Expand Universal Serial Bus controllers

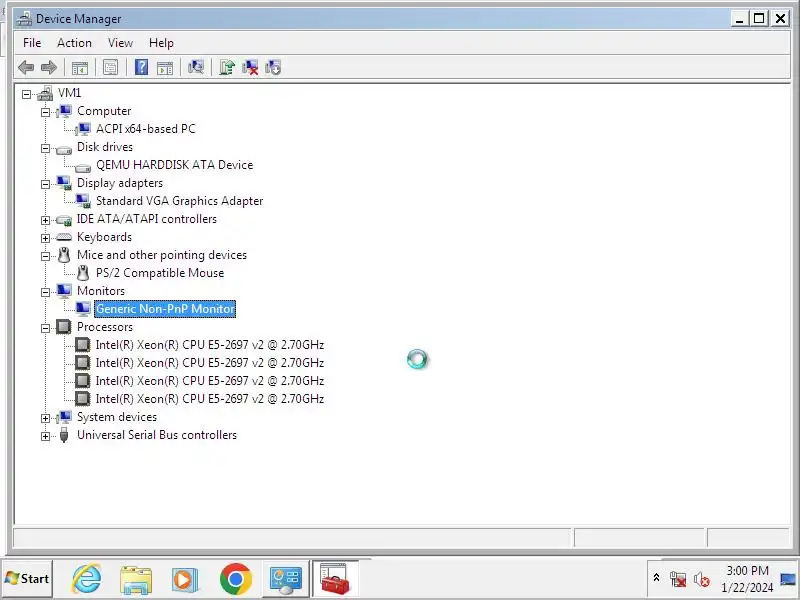click(45, 436)
